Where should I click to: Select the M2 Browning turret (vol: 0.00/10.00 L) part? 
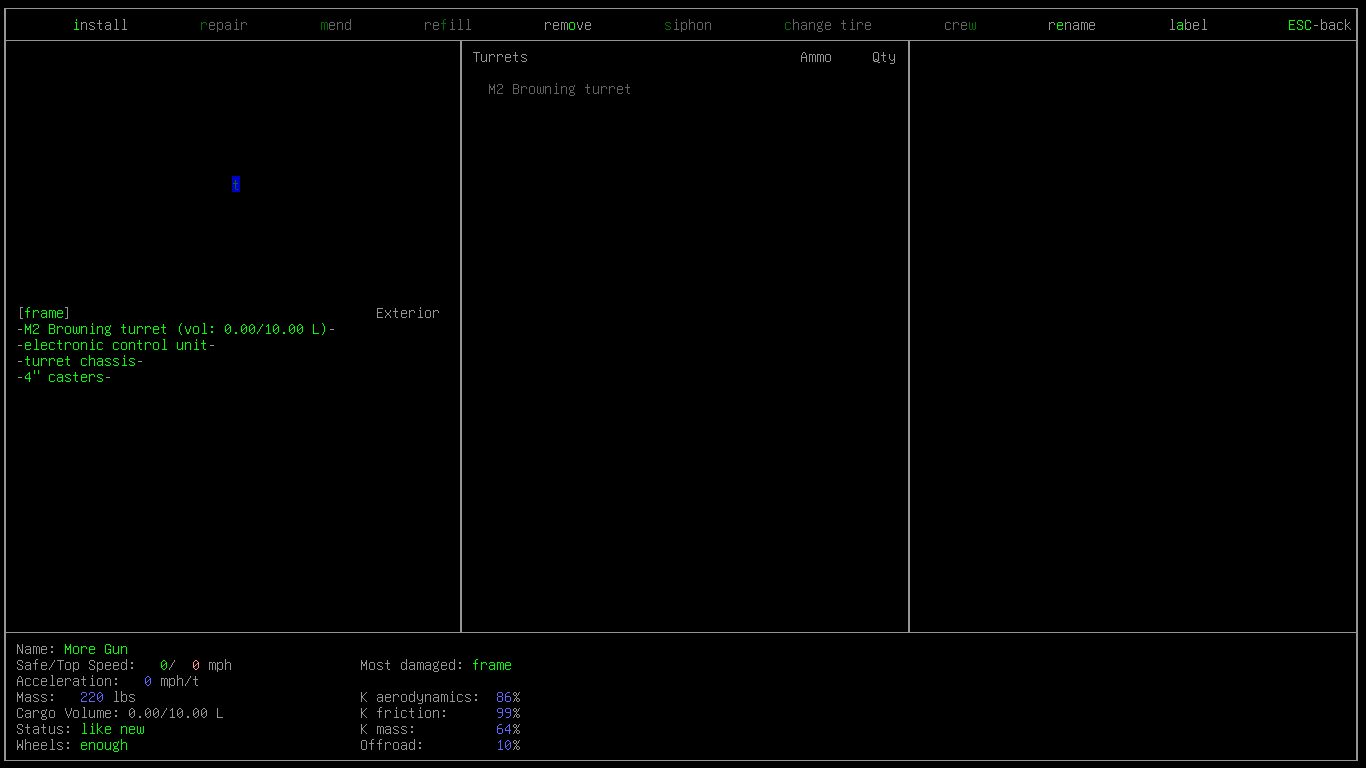[176, 329]
